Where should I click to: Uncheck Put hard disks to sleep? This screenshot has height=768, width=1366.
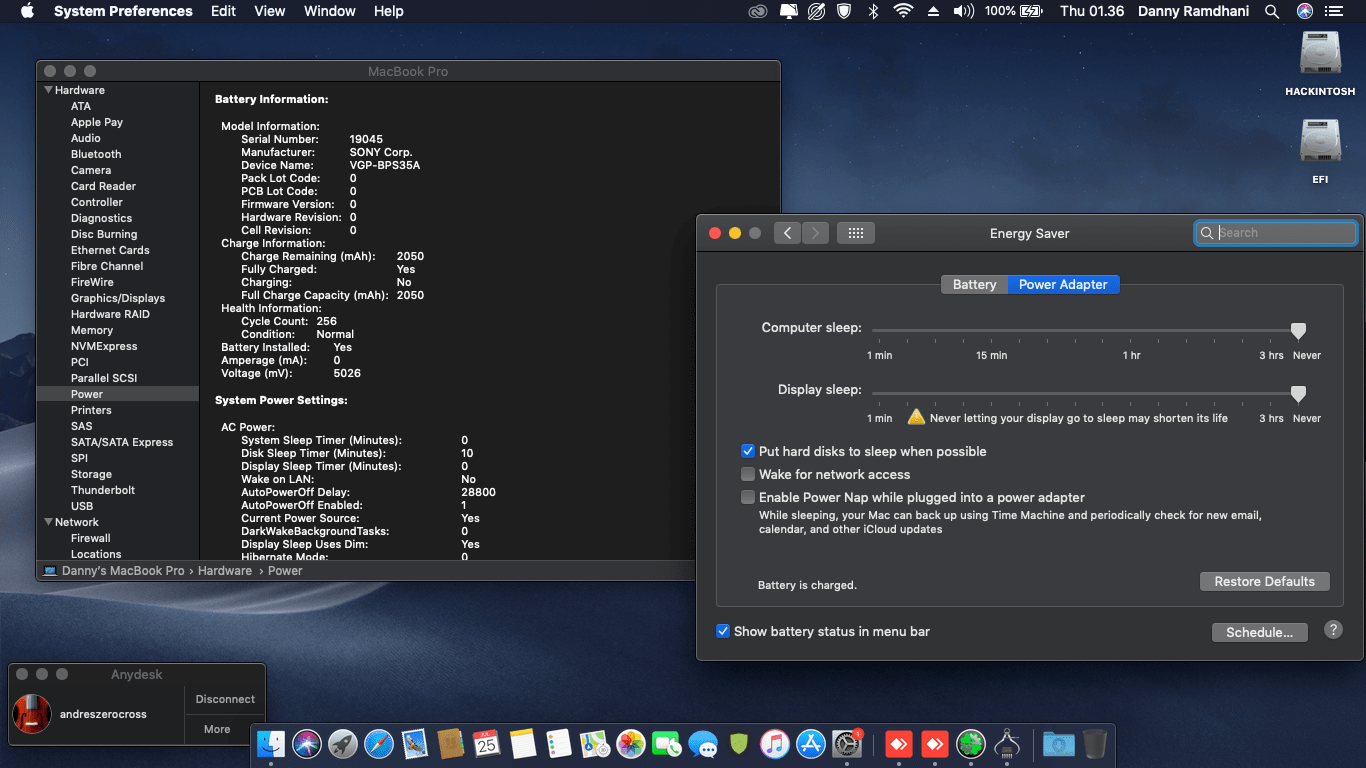tap(748, 451)
